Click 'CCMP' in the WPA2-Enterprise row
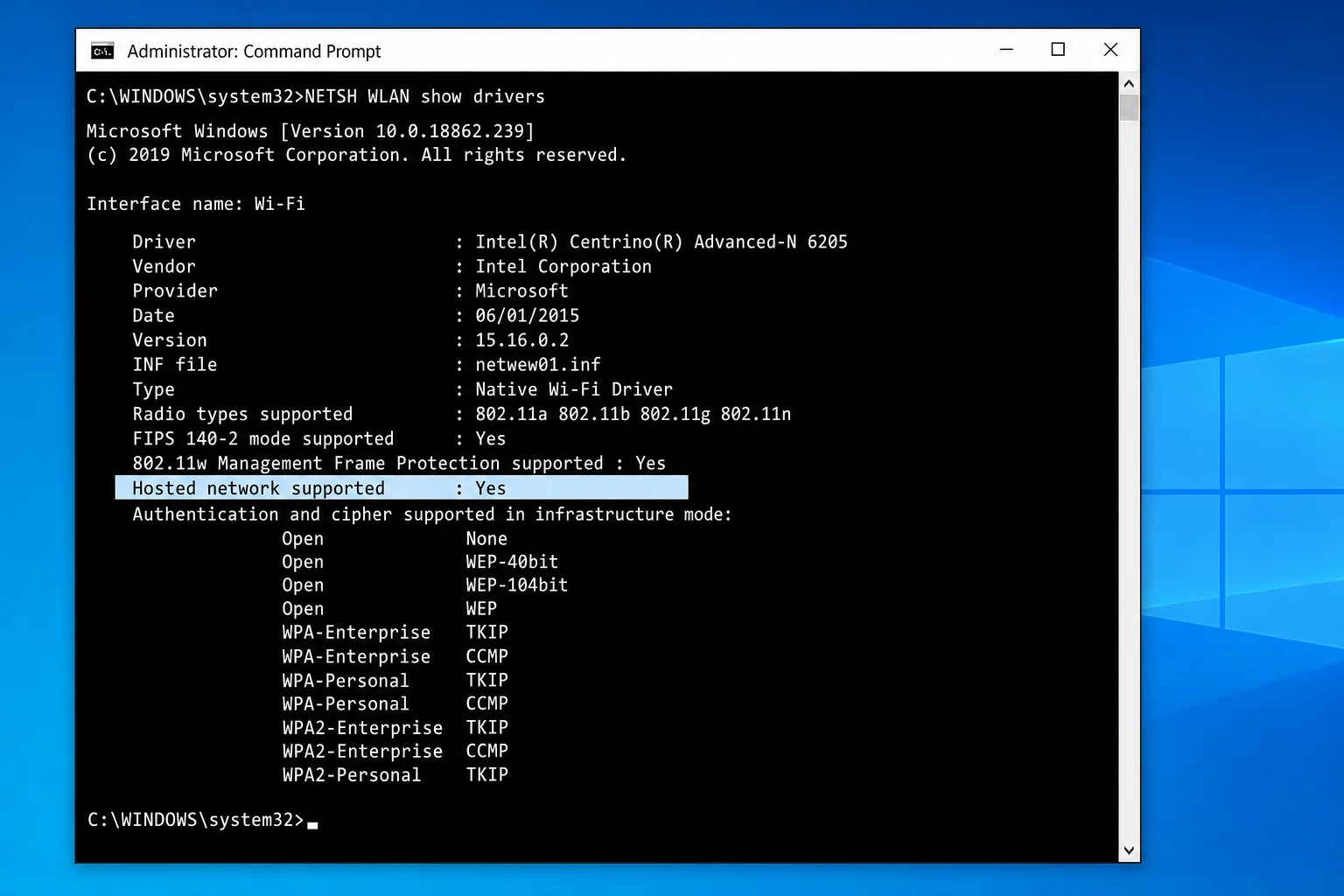The width and height of the screenshot is (1344, 896). (486, 751)
